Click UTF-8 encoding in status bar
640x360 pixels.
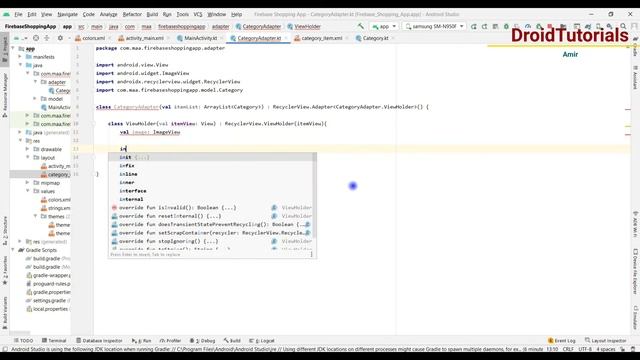[585, 349]
